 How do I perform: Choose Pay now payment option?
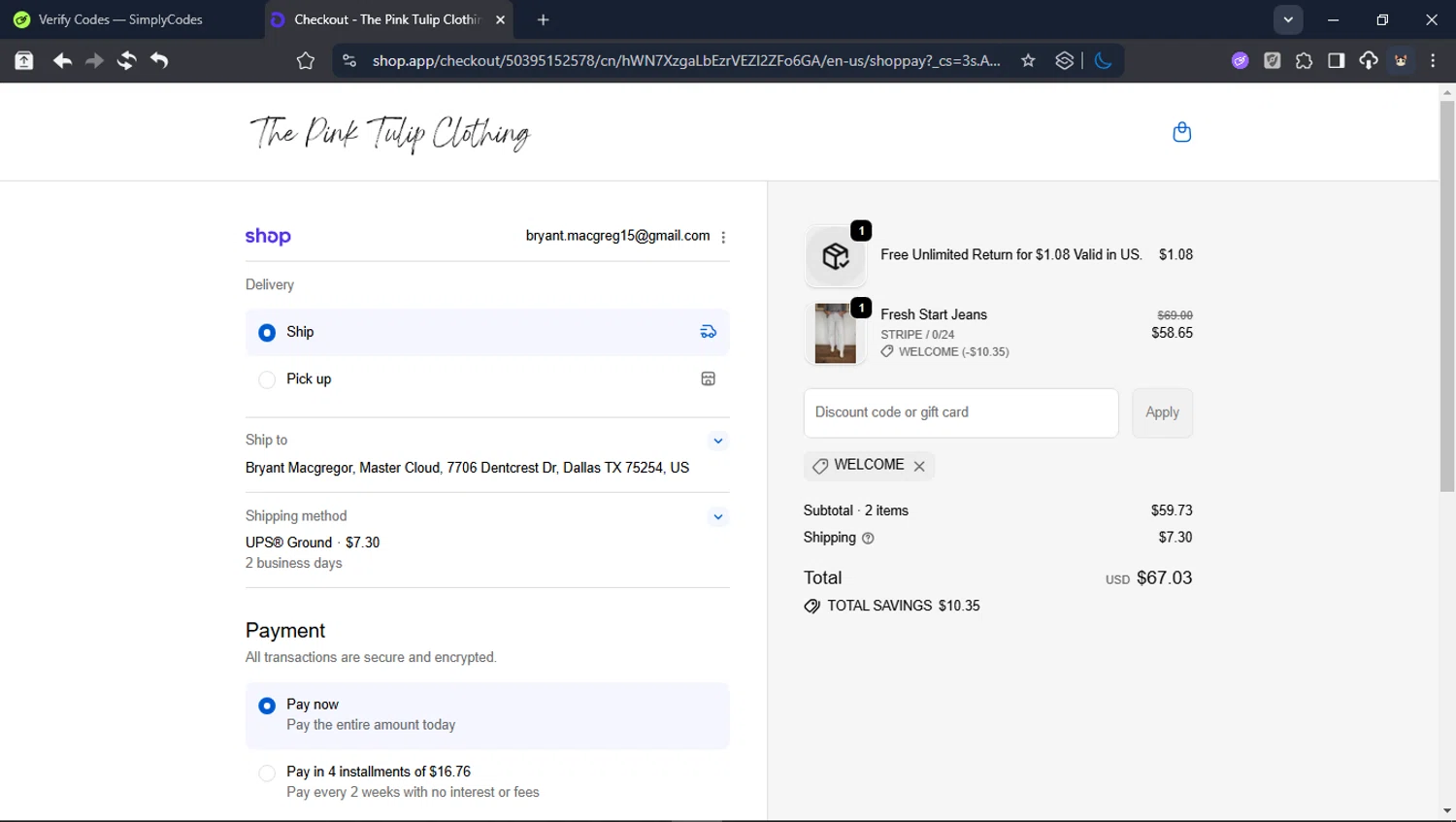(487, 715)
